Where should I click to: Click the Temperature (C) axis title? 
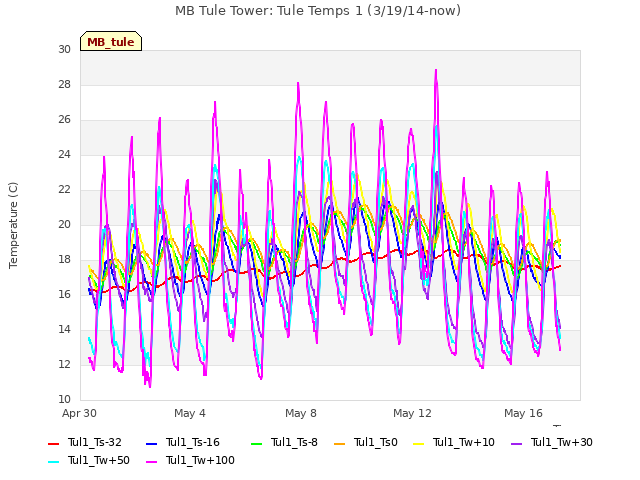pos(13,225)
